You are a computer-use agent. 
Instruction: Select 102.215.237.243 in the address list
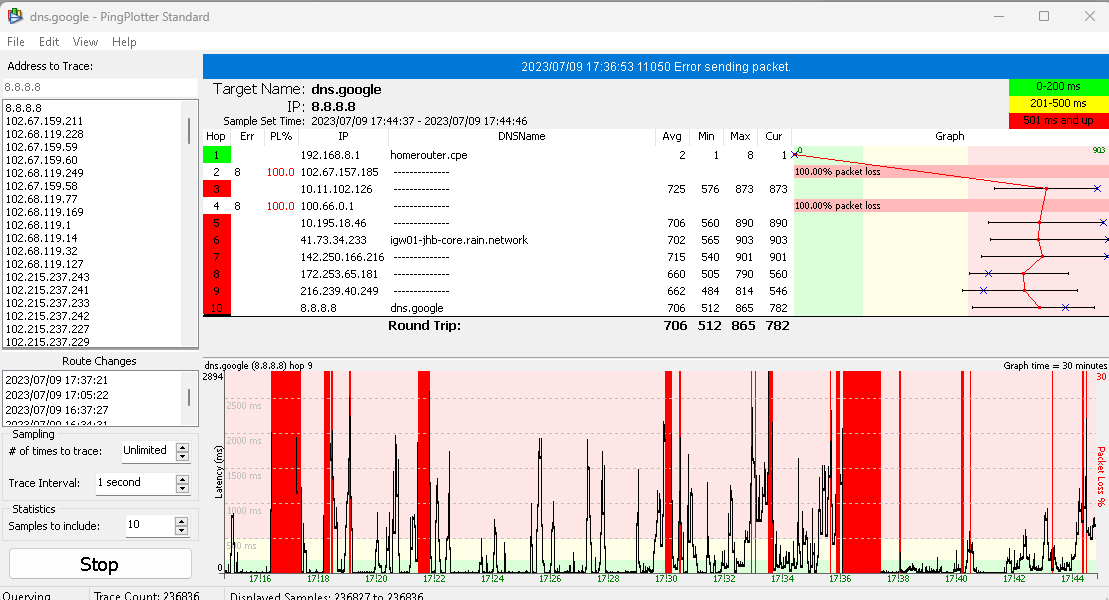click(47, 277)
